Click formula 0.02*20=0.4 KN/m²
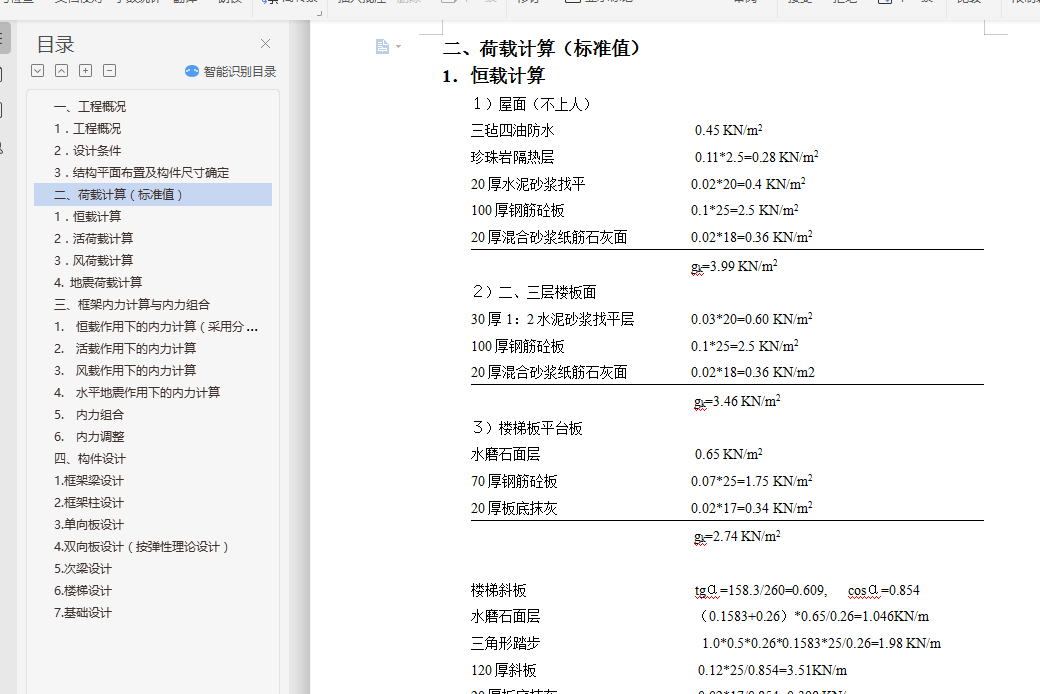The width and height of the screenshot is (1040, 694). coord(748,184)
